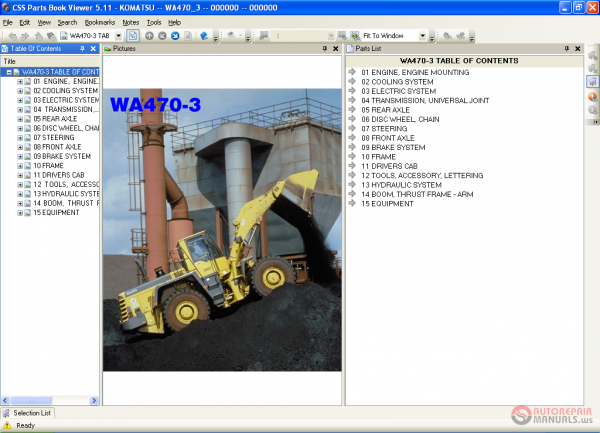
Task: Switch to the Selection List tab
Action: (28, 413)
